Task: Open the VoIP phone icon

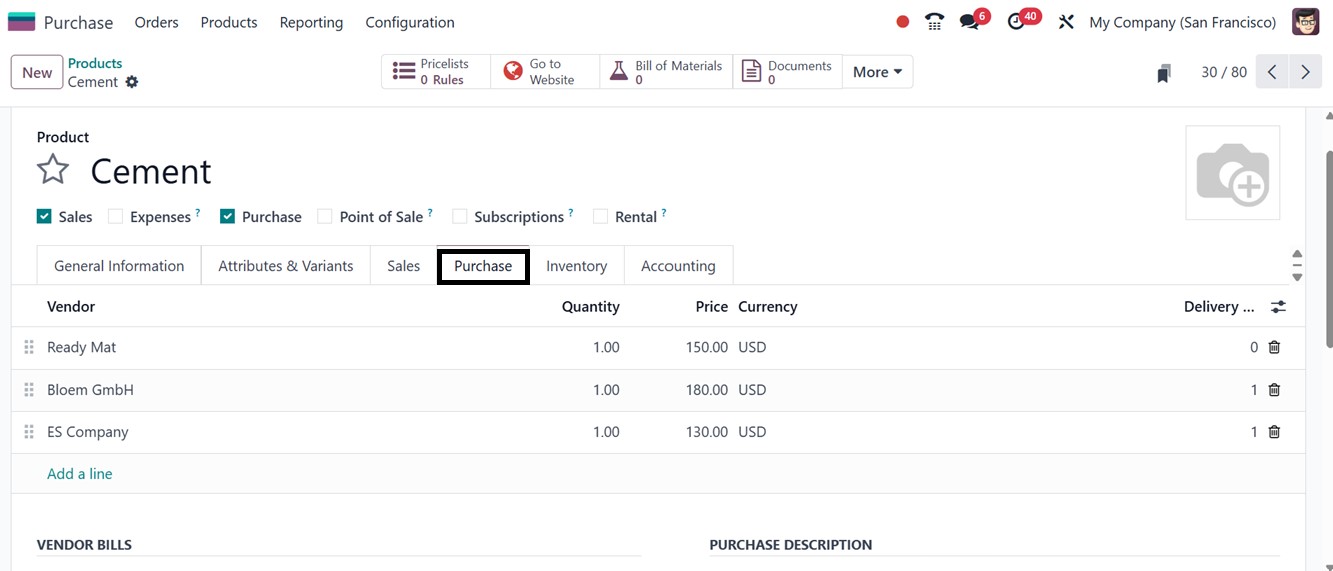Action: 934,22
